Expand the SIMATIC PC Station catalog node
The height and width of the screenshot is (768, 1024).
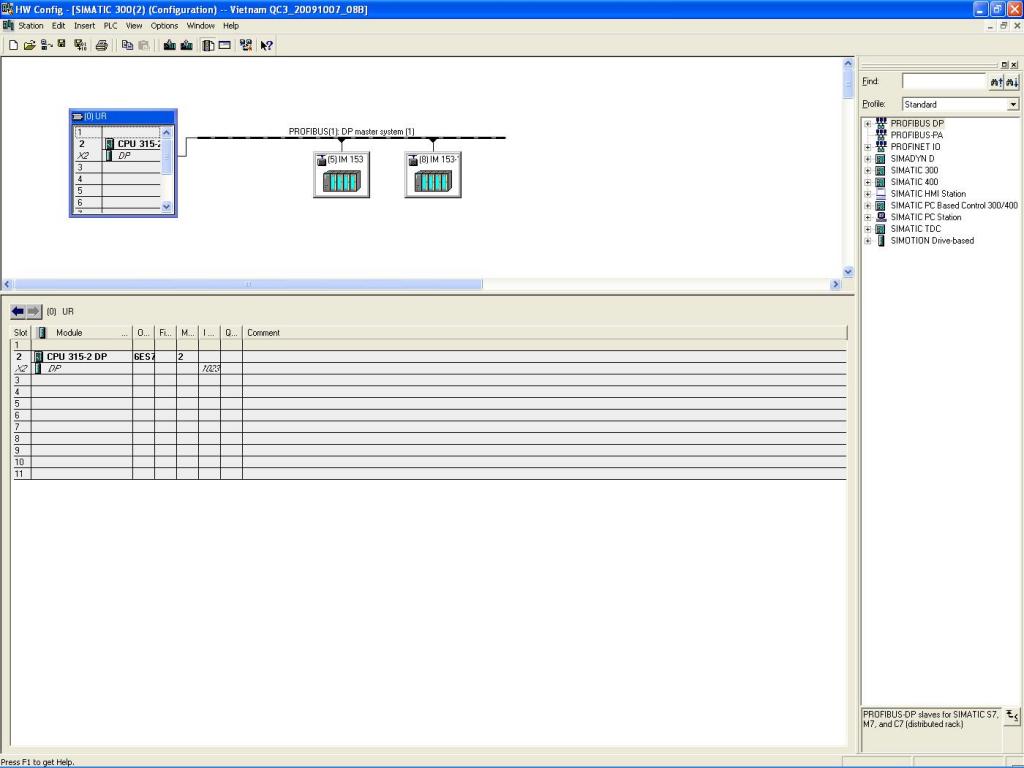(x=867, y=217)
